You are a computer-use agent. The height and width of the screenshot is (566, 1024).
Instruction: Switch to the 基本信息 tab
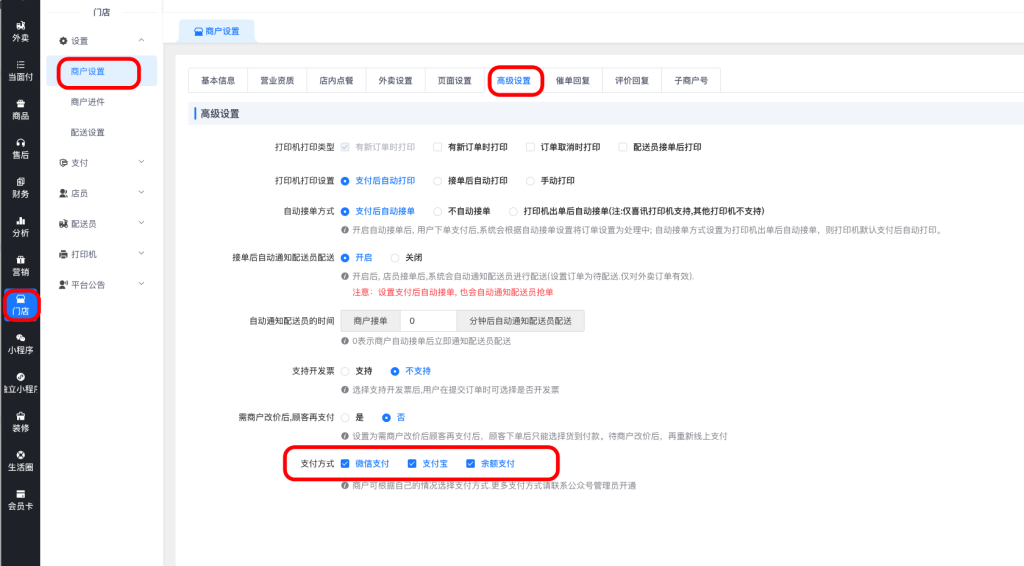point(218,81)
